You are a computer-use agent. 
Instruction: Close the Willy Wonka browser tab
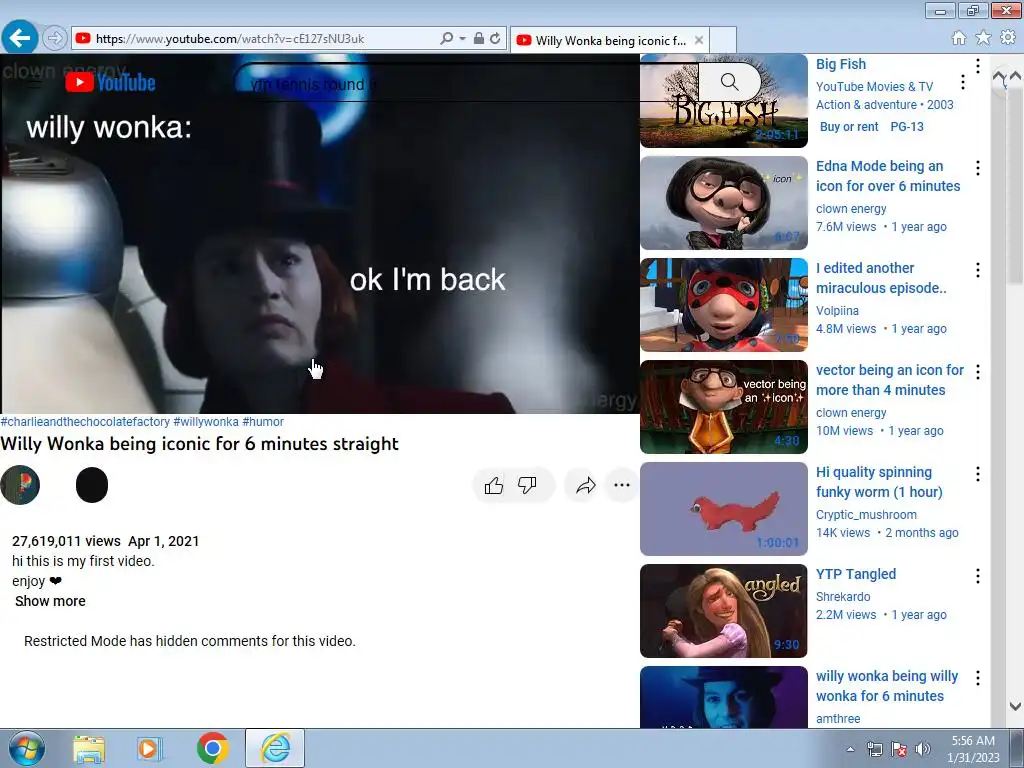[x=699, y=40]
